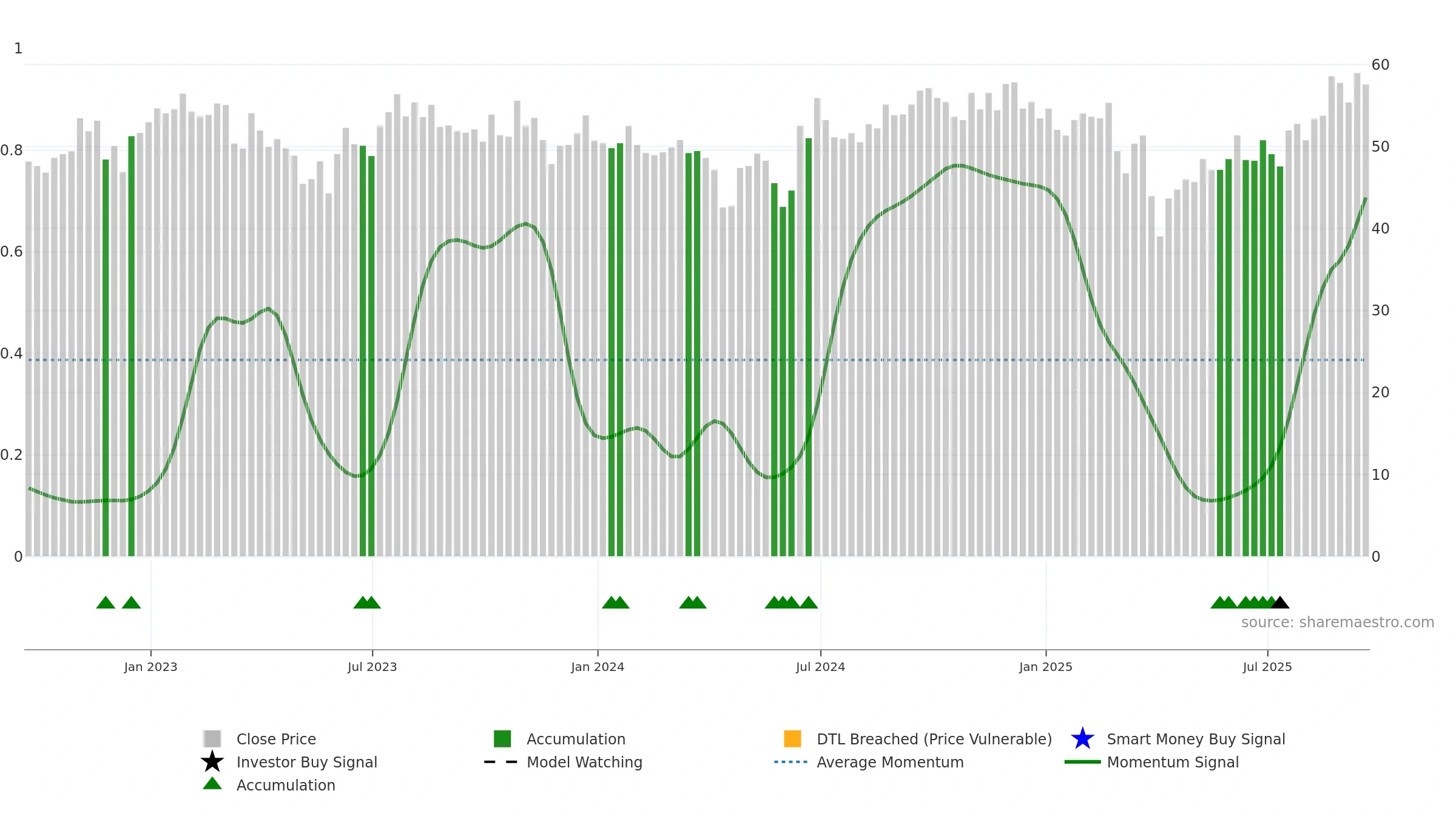This screenshot has height=819, width=1456.
Task: Toggle the Average Momentum dotted line legend
Action: 790,762
